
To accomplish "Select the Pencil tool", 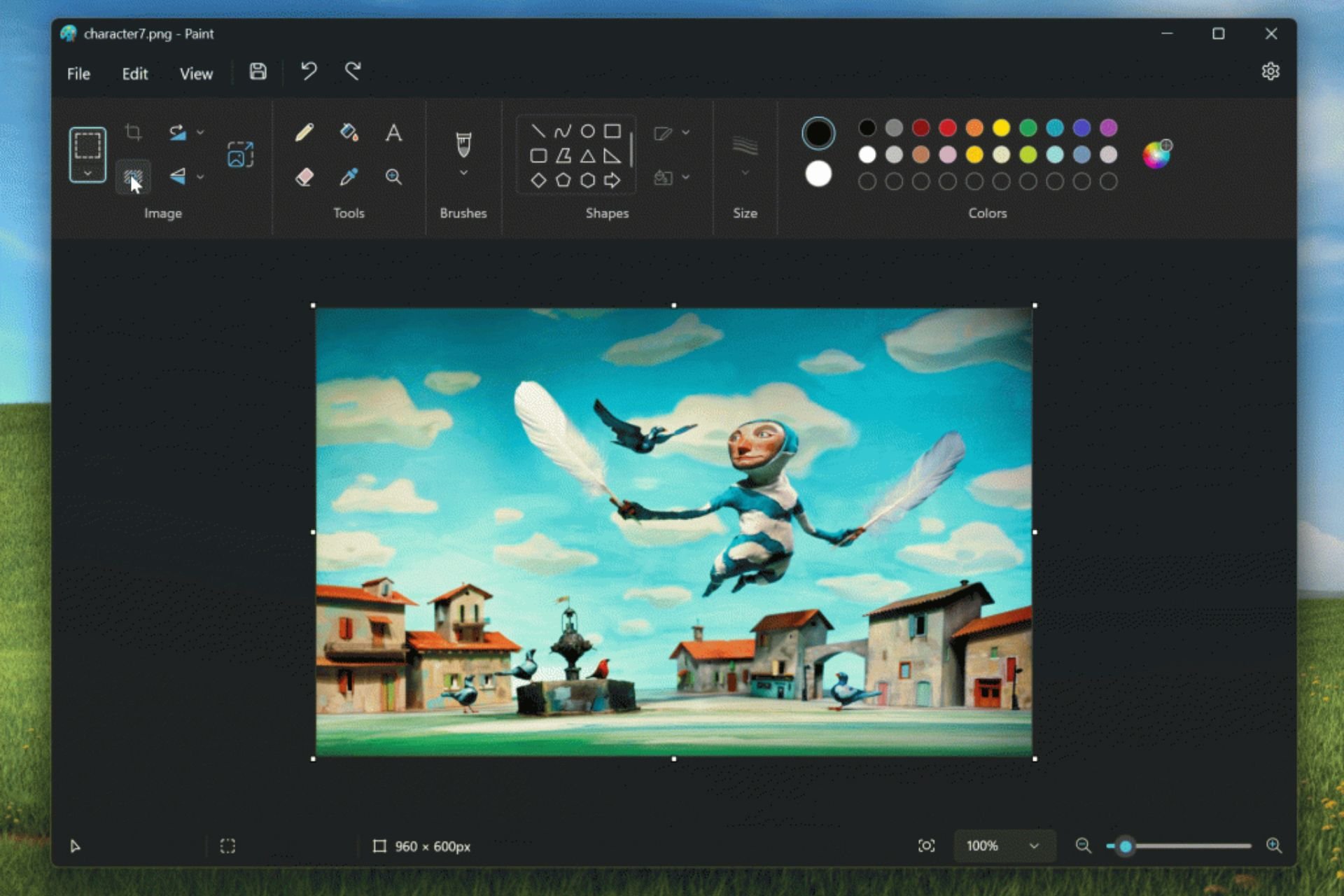I will click(x=304, y=133).
